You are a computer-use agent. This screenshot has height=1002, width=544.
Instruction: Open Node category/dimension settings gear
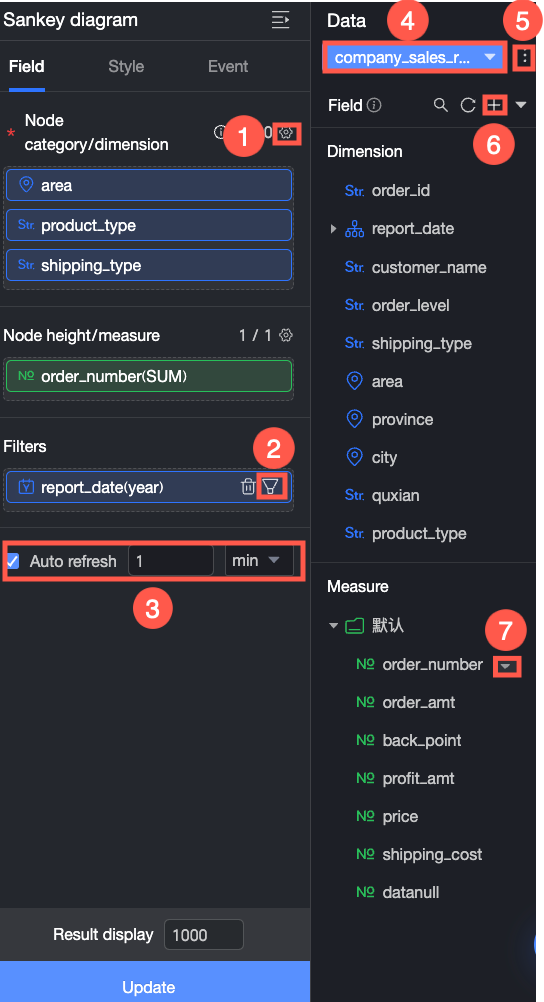[286, 133]
